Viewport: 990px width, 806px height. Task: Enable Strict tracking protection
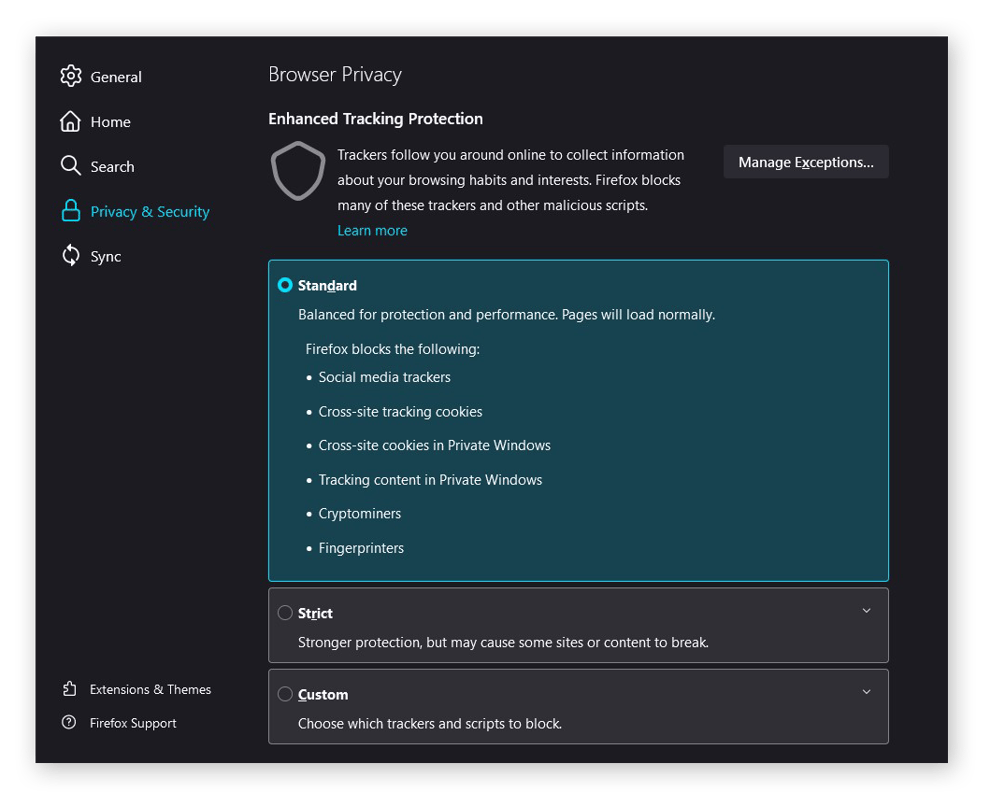[x=285, y=612]
